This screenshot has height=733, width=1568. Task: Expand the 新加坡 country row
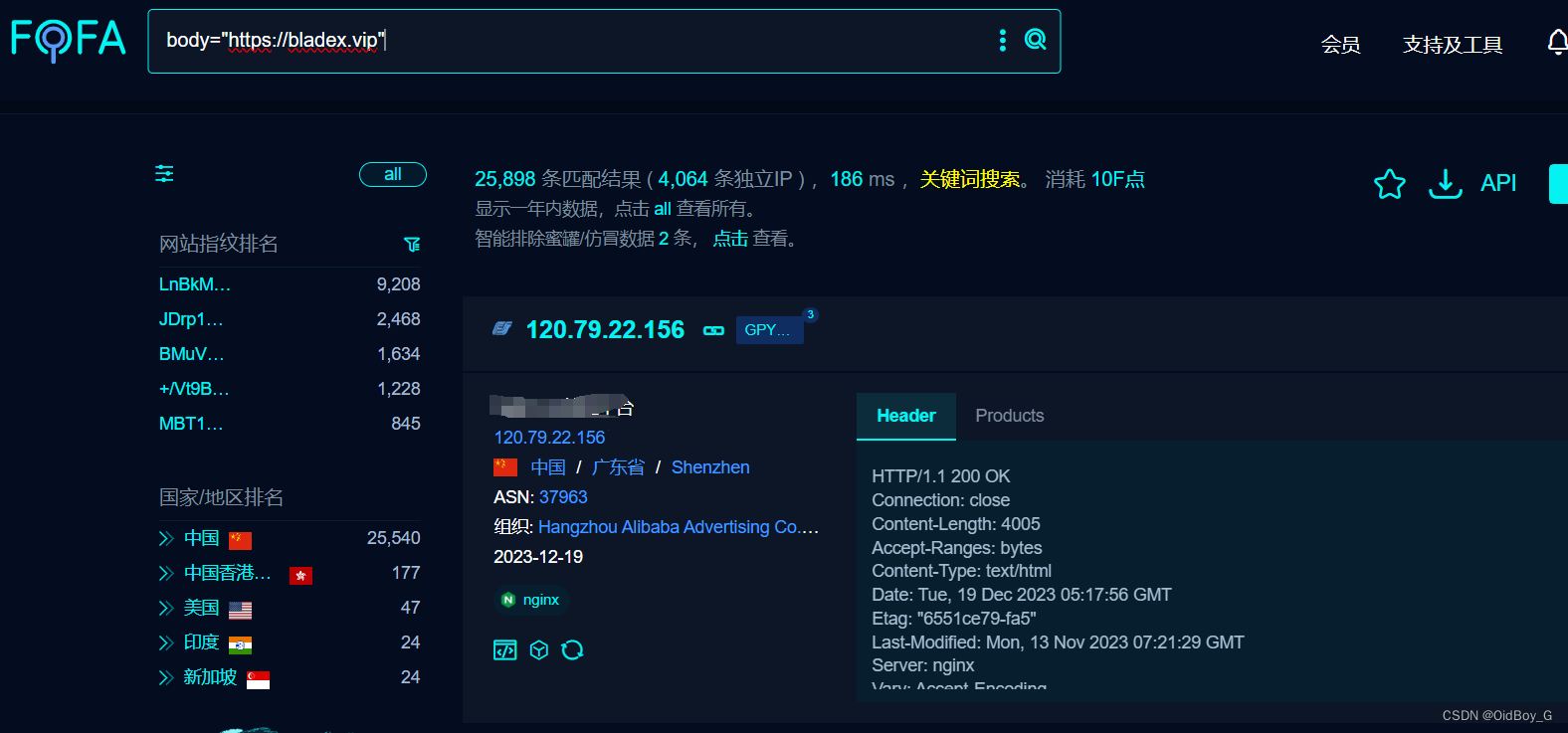tap(166, 677)
